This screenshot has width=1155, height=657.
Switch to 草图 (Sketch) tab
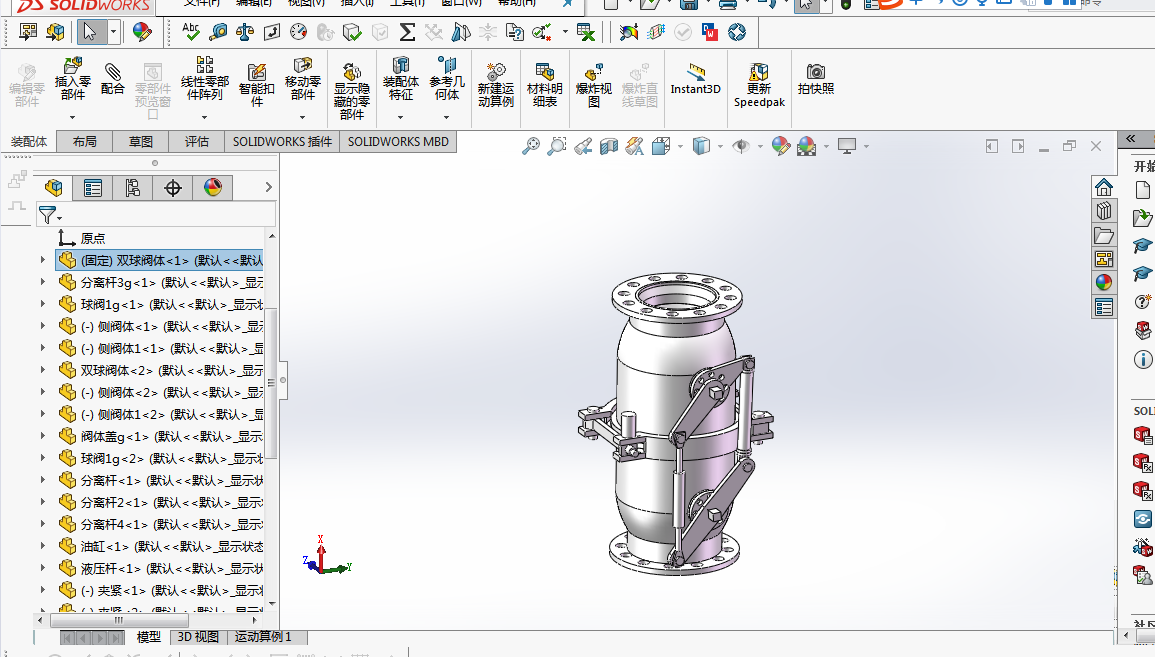pos(141,141)
